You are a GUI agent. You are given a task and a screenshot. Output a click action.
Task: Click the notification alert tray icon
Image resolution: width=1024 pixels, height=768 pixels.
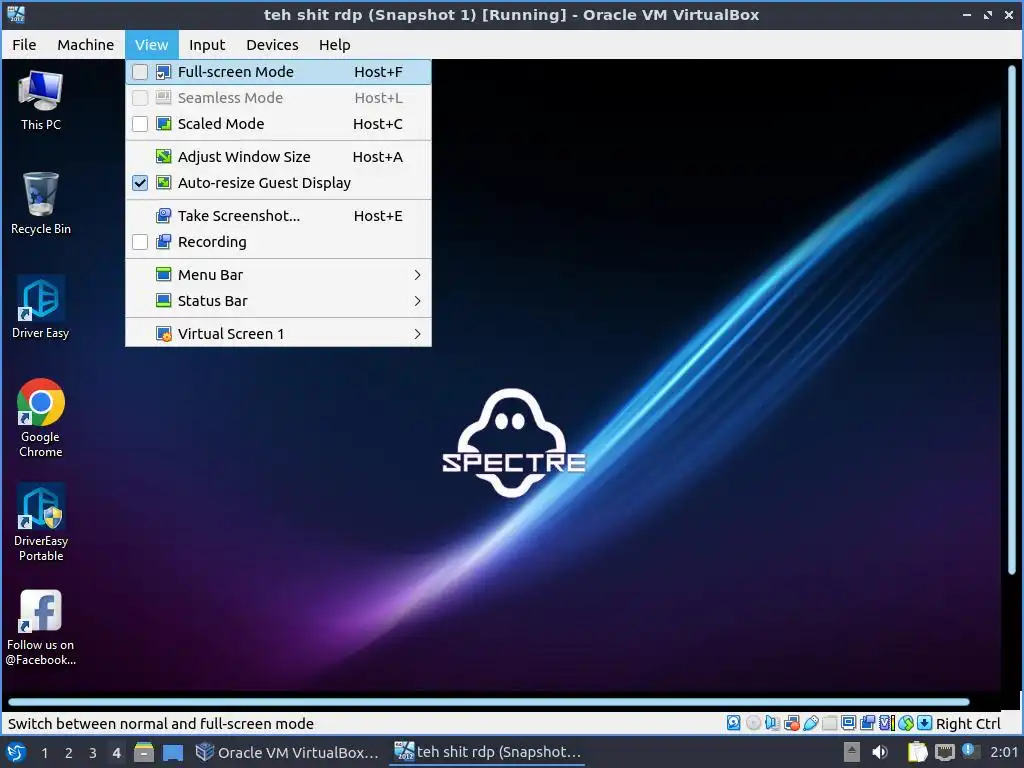pos(969,751)
